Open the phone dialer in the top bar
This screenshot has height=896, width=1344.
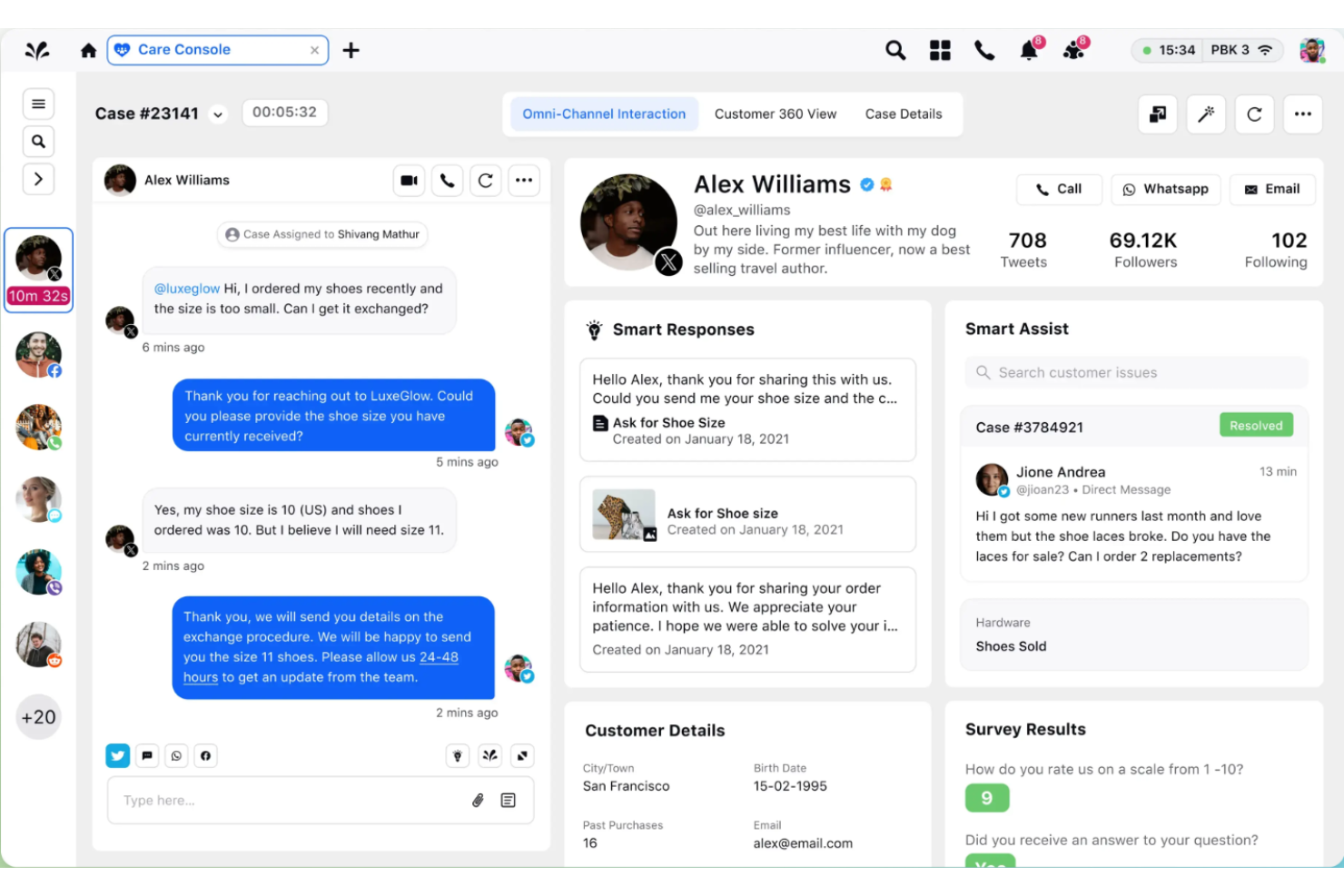coord(984,50)
